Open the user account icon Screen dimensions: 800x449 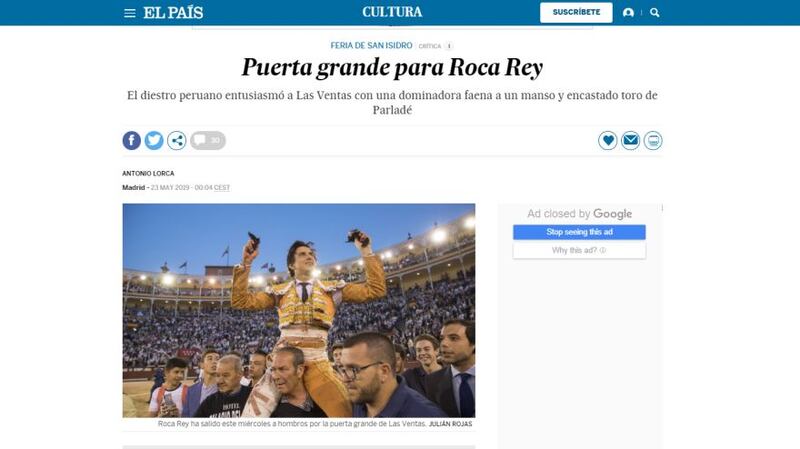click(x=628, y=13)
